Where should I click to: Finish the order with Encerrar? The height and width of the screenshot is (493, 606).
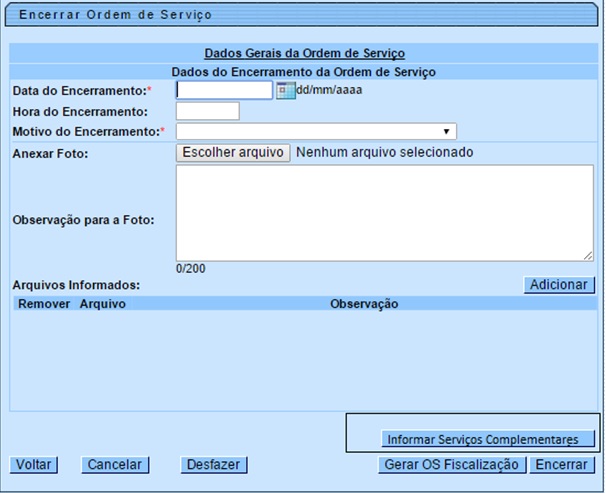coord(561,465)
